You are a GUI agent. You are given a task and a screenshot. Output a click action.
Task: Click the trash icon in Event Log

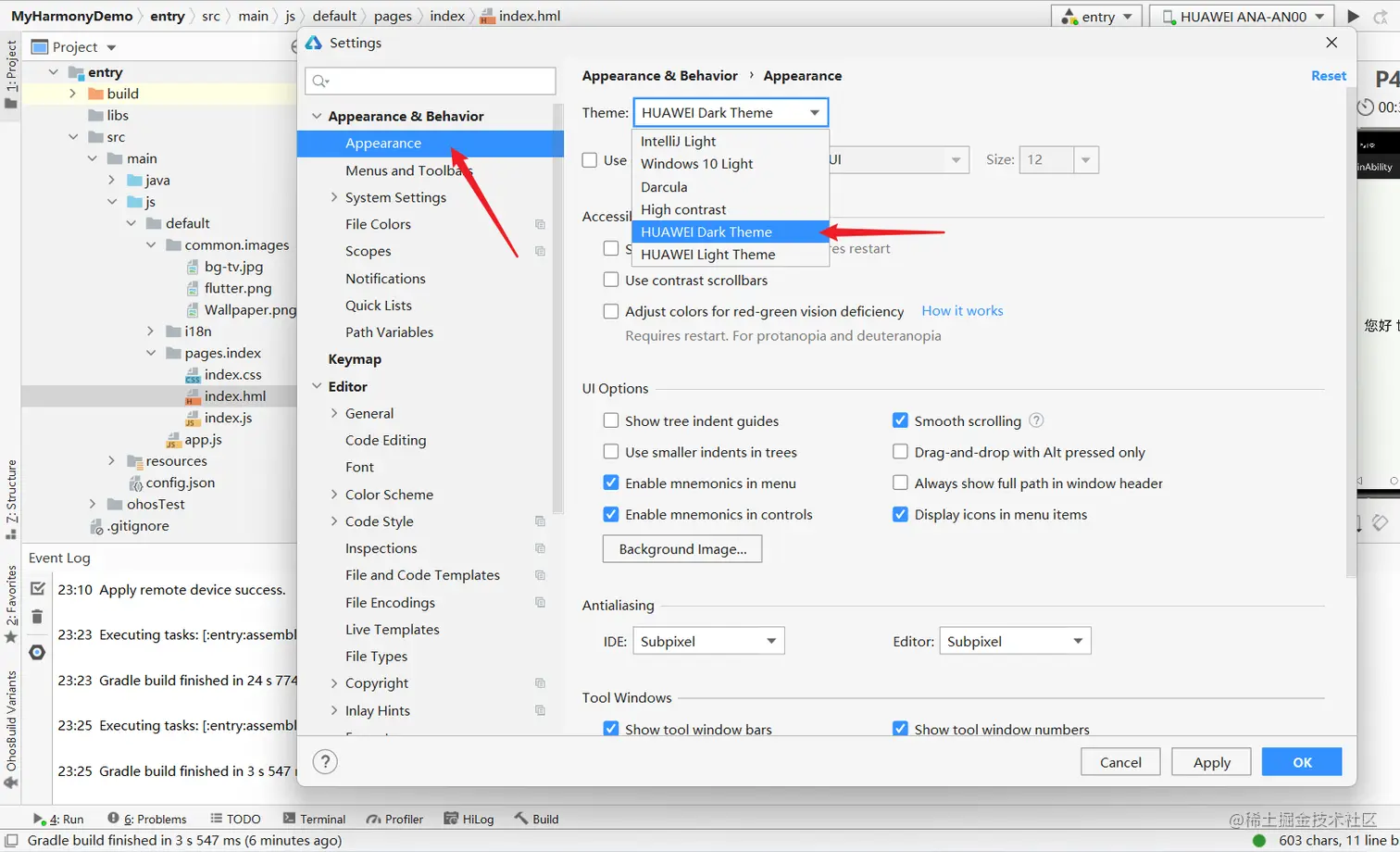click(37, 617)
